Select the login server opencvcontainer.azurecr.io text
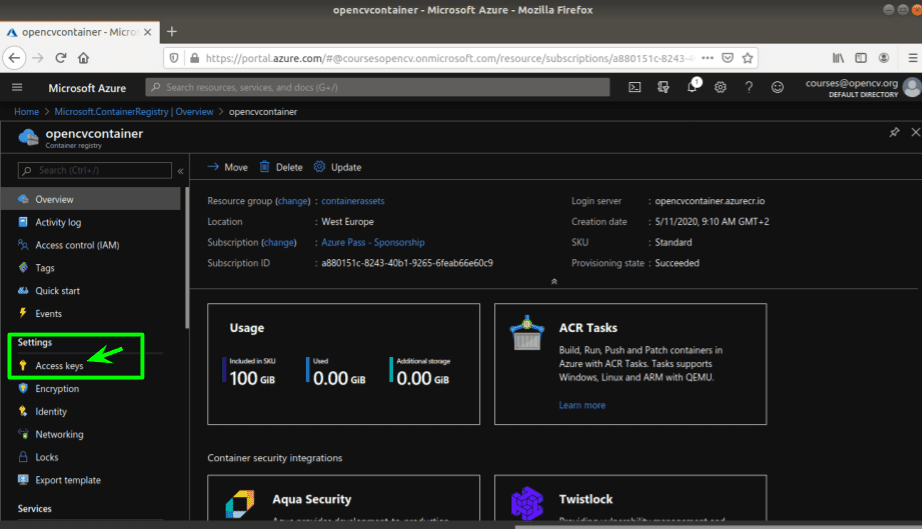 [710, 201]
